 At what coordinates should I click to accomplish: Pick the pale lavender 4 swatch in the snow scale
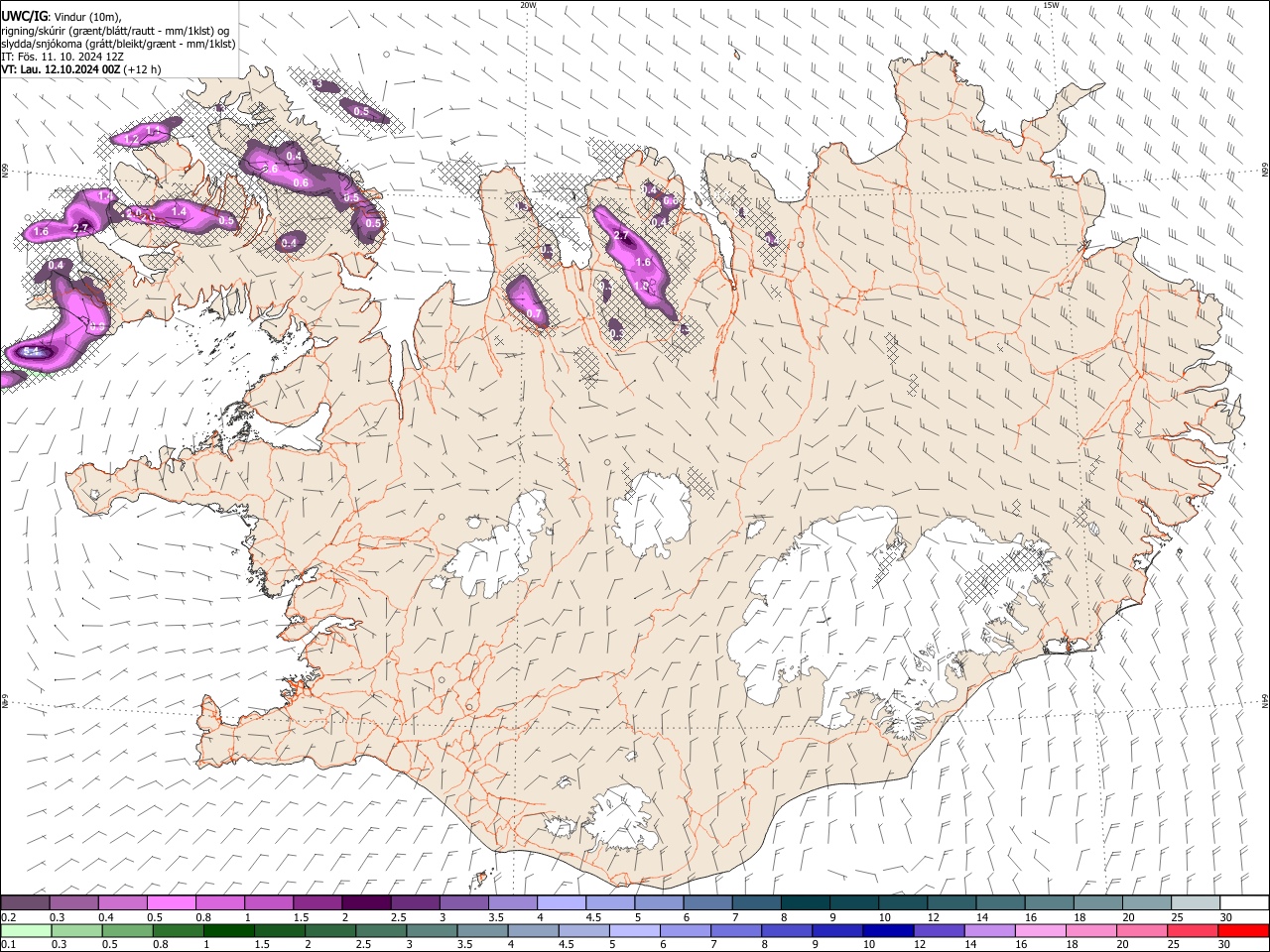562,902
